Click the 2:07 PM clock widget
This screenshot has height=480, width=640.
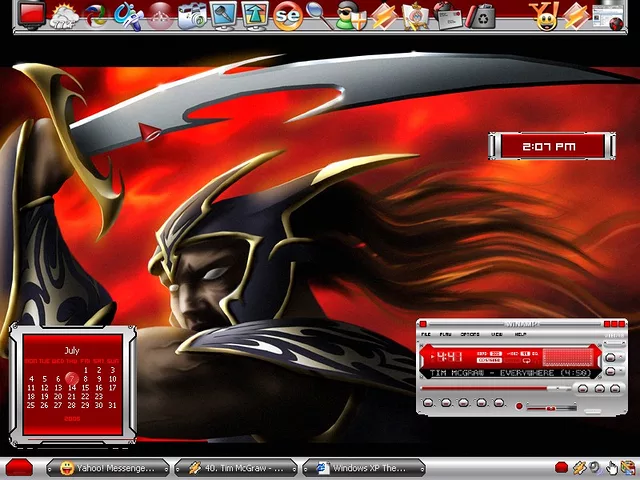point(549,146)
